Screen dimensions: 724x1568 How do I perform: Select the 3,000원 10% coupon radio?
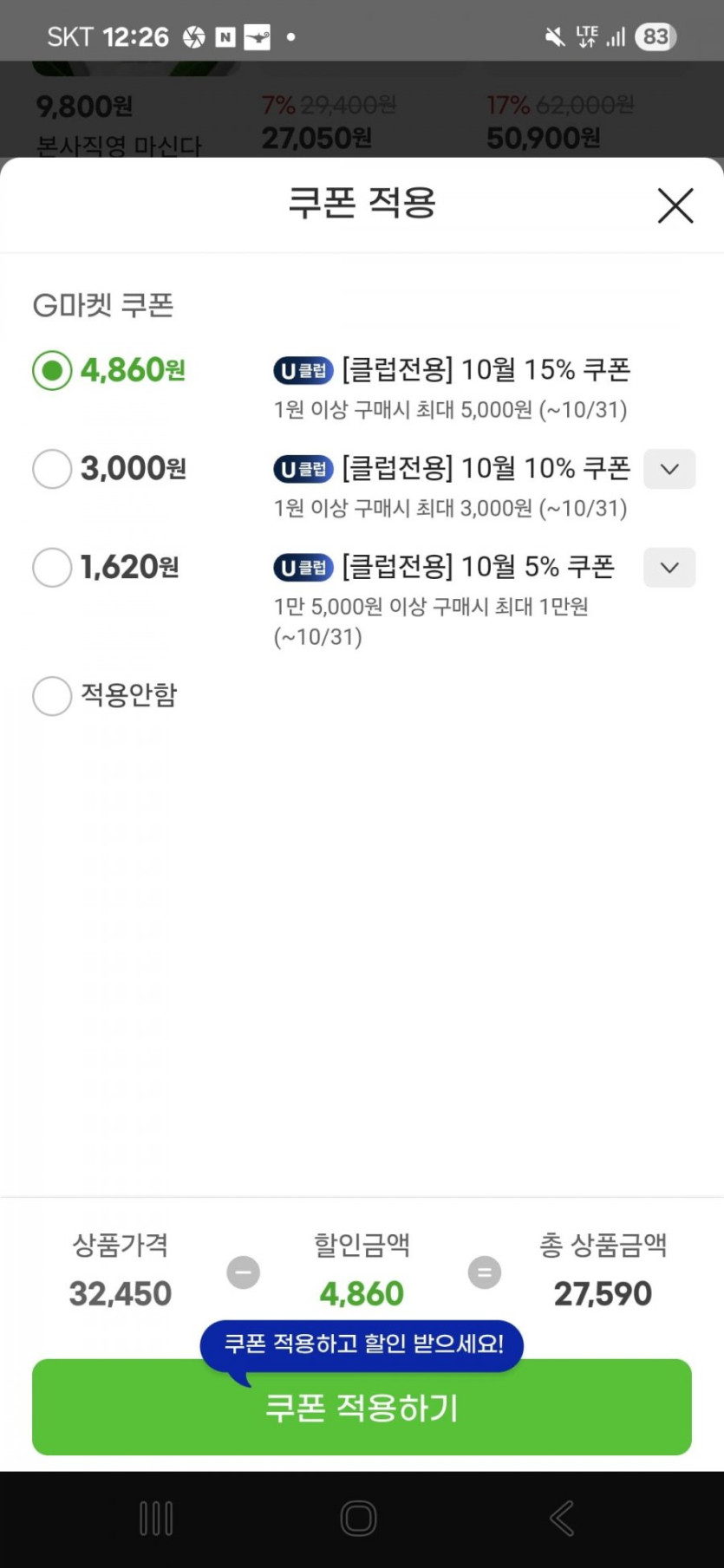pos(52,469)
